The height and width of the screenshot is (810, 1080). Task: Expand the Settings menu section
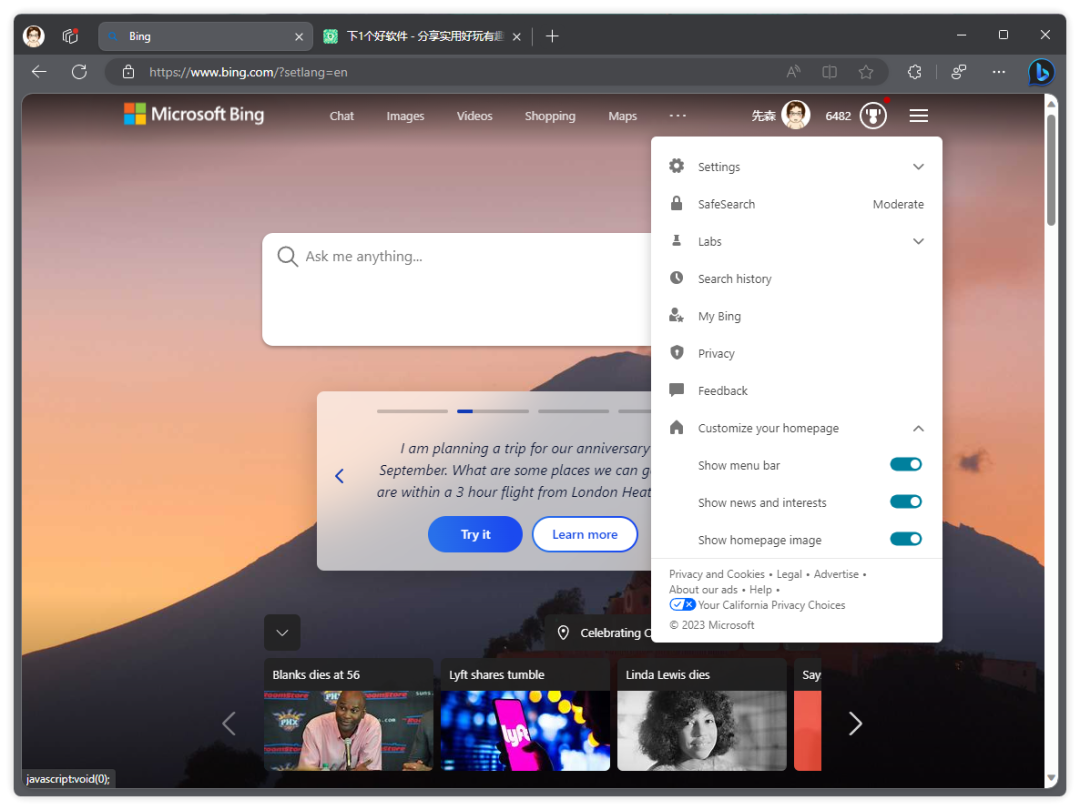click(918, 166)
